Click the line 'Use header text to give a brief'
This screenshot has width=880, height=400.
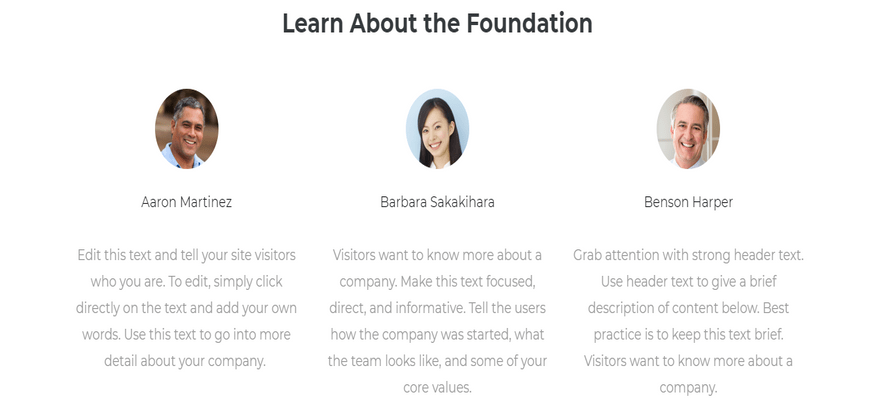click(x=689, y=282)
